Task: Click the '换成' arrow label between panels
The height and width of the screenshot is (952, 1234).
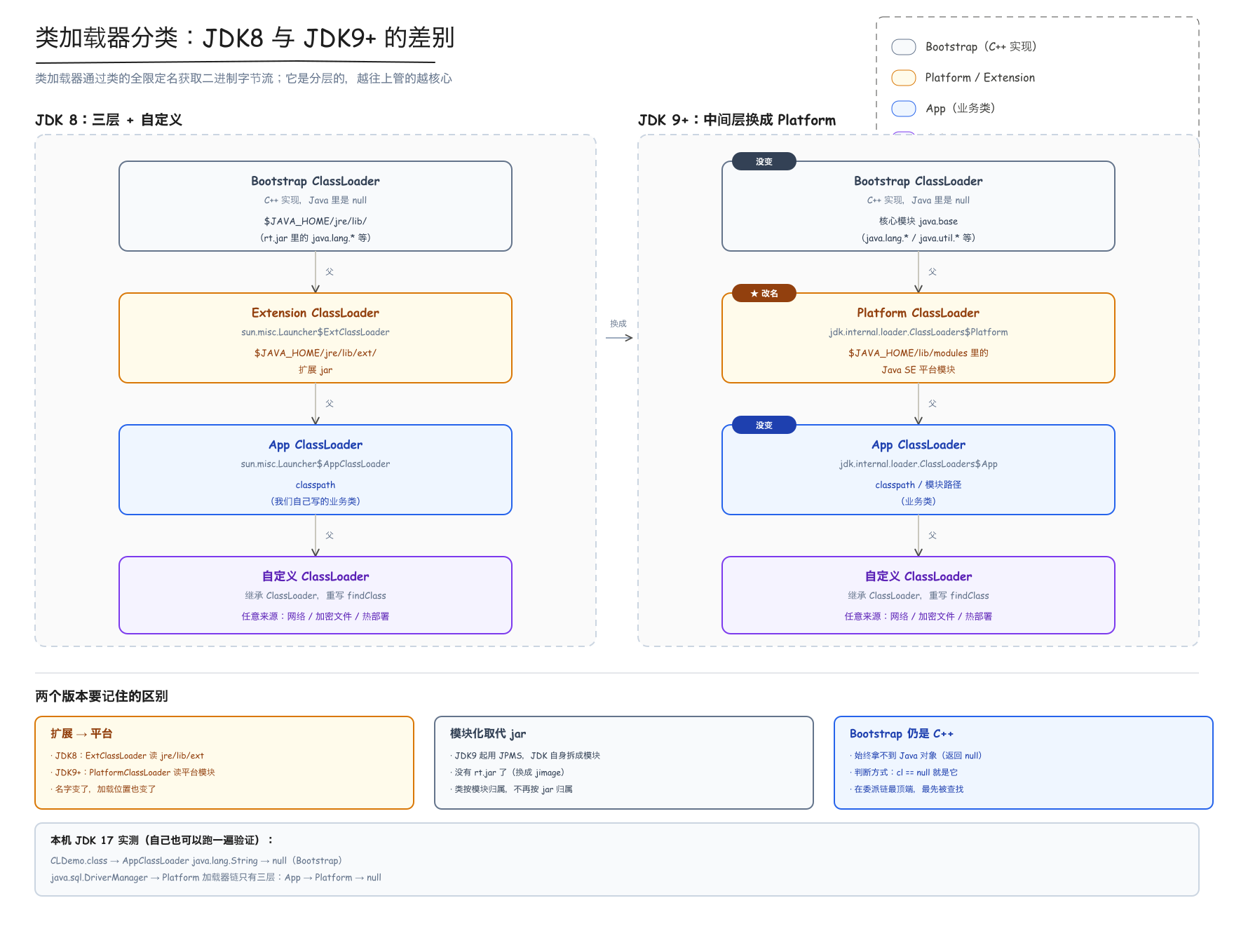Action: tap(618, 324)
